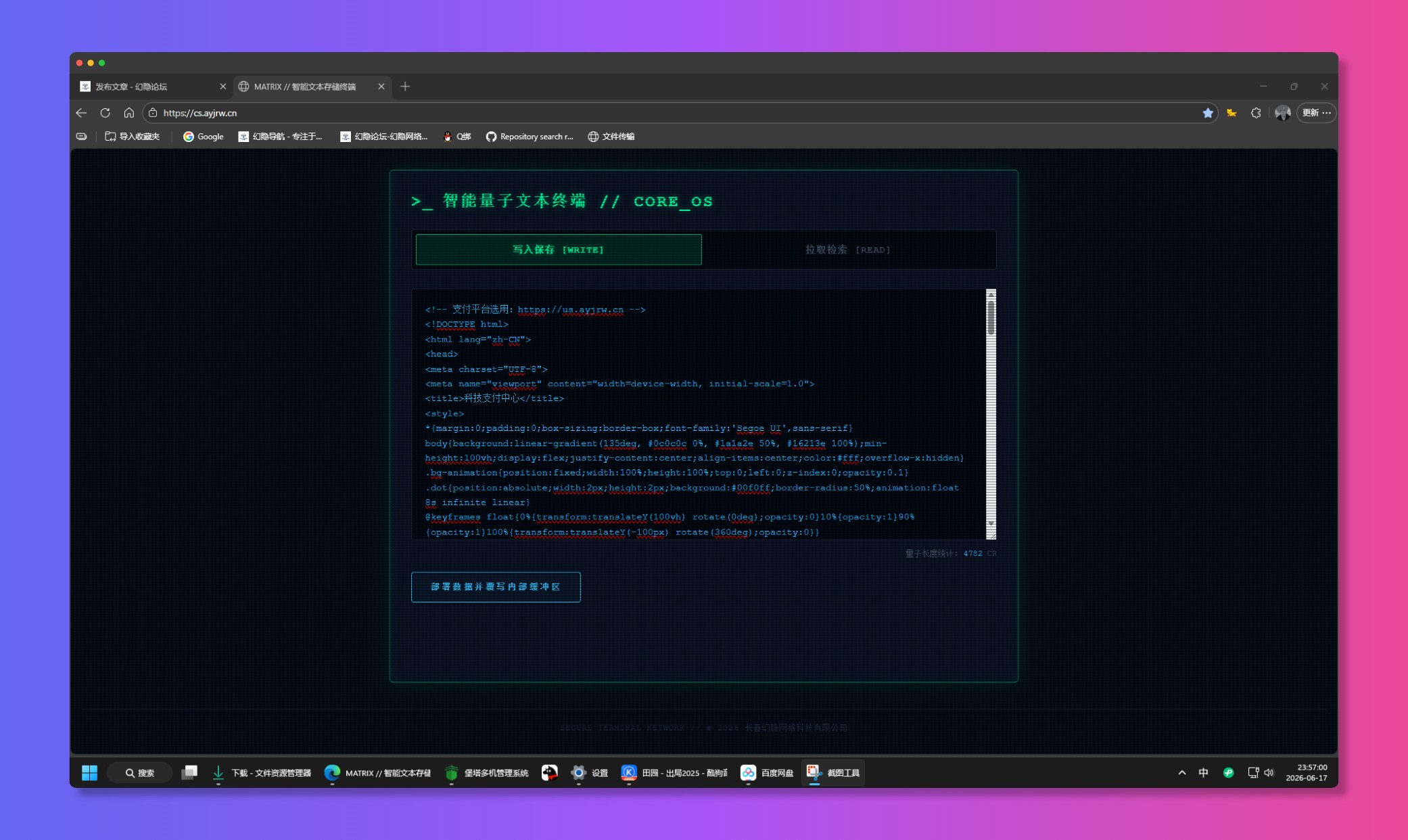Open the 导入收藏夹 bookmark folder
Image resolution: width=1408 pixels, height=840 pixels.
133,137
